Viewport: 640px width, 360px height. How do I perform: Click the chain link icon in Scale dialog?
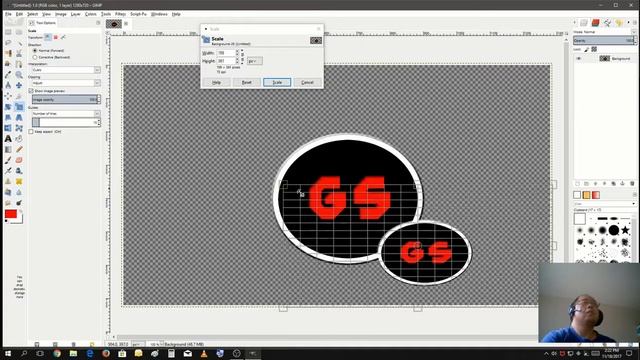pyautogui.click(x=242, y=57)
